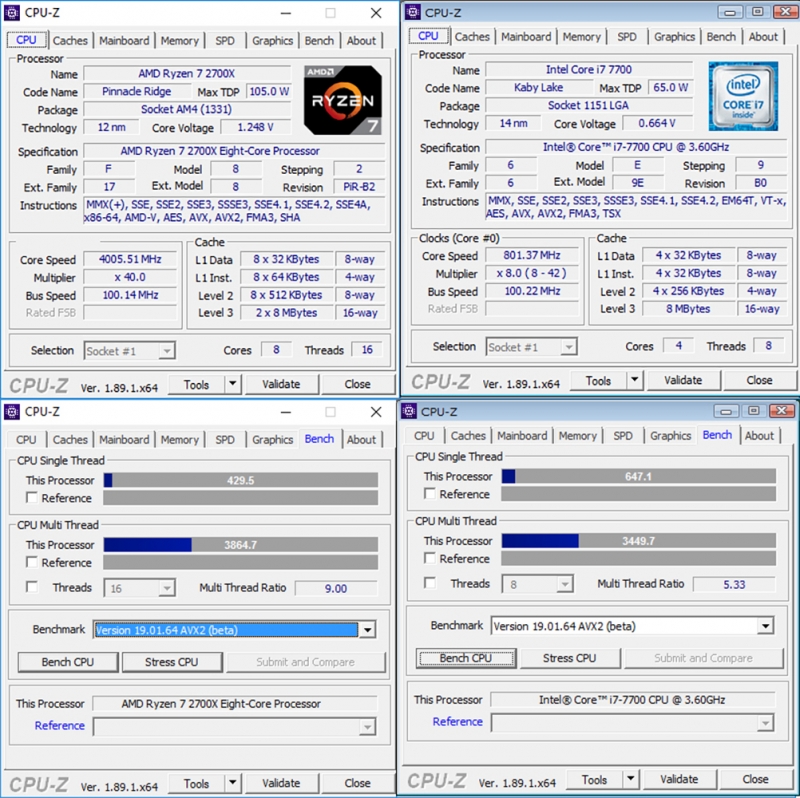
Task: Click the CPU-Z app icon in Intel CPU window title
Action: coord(413,12)
